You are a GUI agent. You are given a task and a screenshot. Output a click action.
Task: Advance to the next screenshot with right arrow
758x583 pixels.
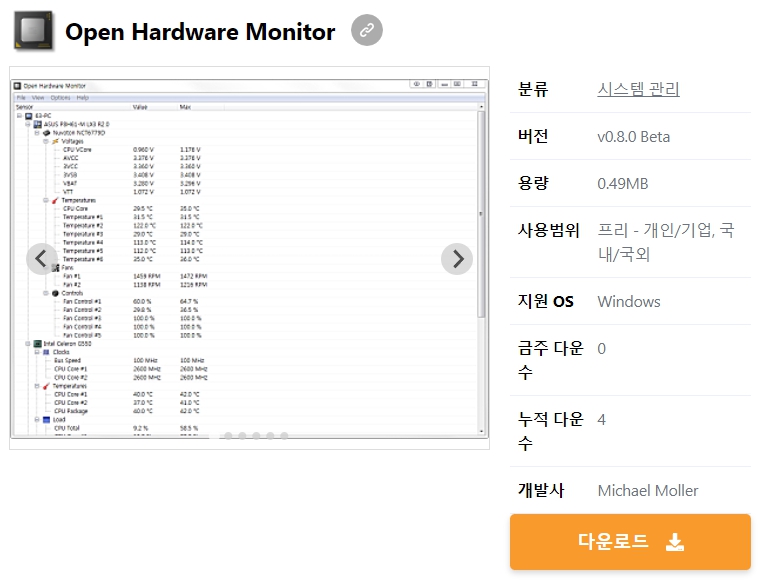point(456,259)
